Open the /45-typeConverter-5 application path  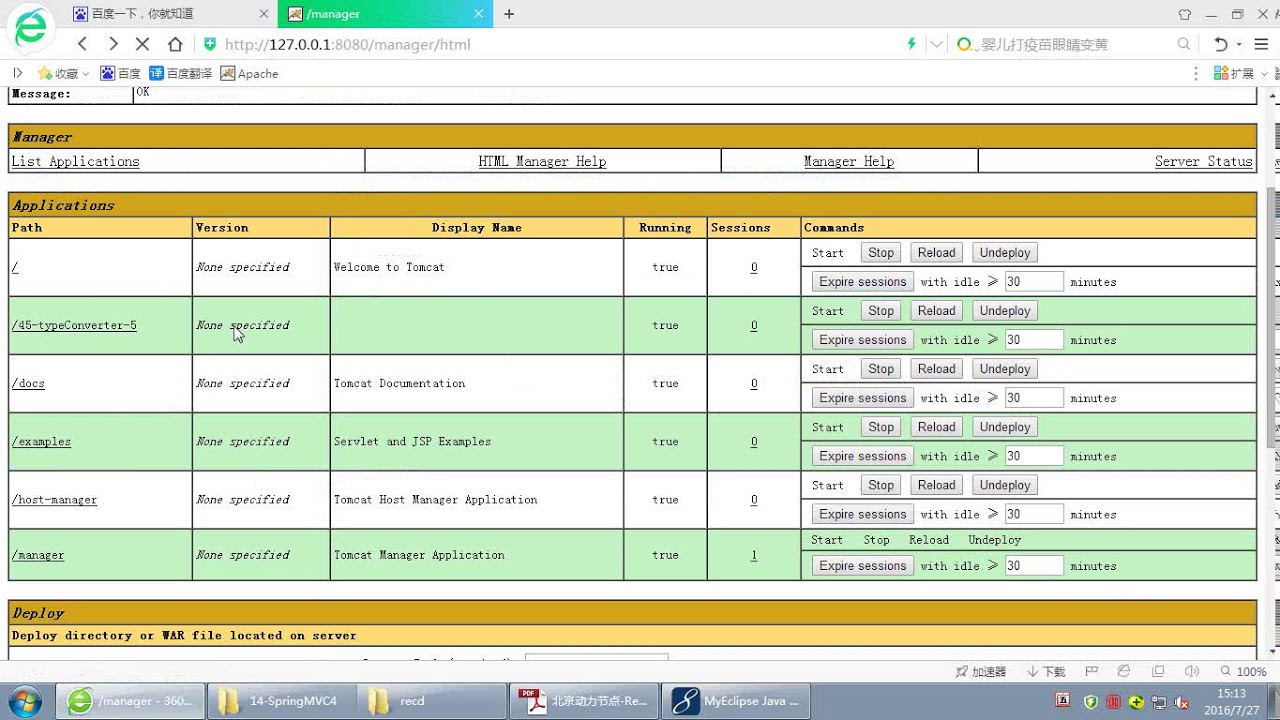click(74, 325)
